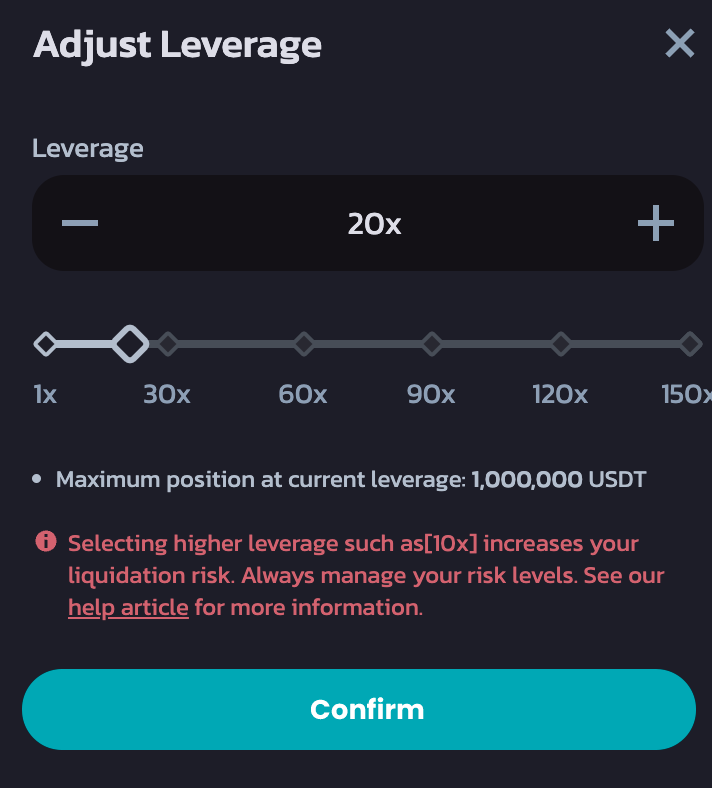Click the 120x text label
The width and height of the screenshot is (712, 788).
click(x=560, y=394)
